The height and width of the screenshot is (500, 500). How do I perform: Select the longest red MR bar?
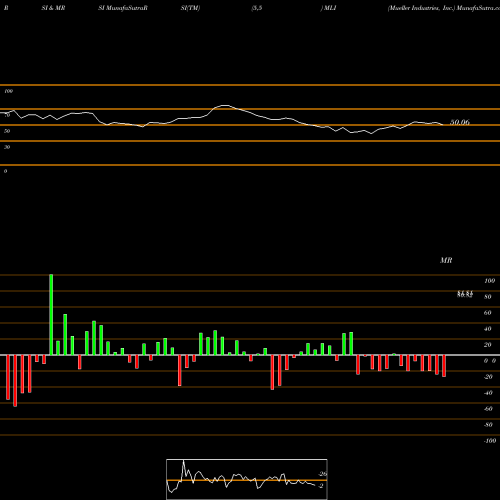coord(15,381)
